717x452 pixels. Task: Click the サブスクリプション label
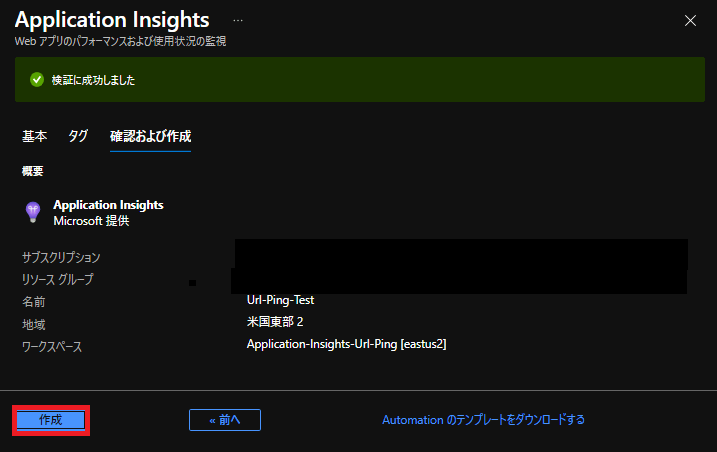(x=61, y=257)
